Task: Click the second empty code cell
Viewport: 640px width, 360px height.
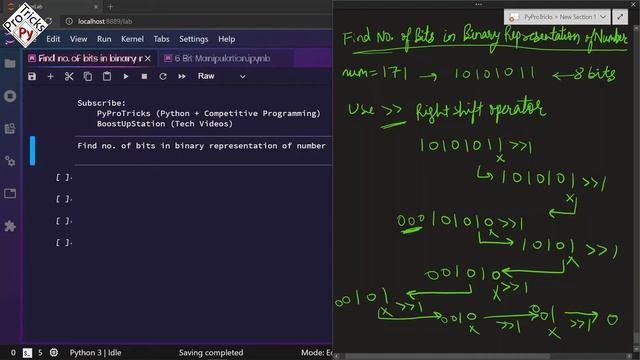Action: click(203, 199)
